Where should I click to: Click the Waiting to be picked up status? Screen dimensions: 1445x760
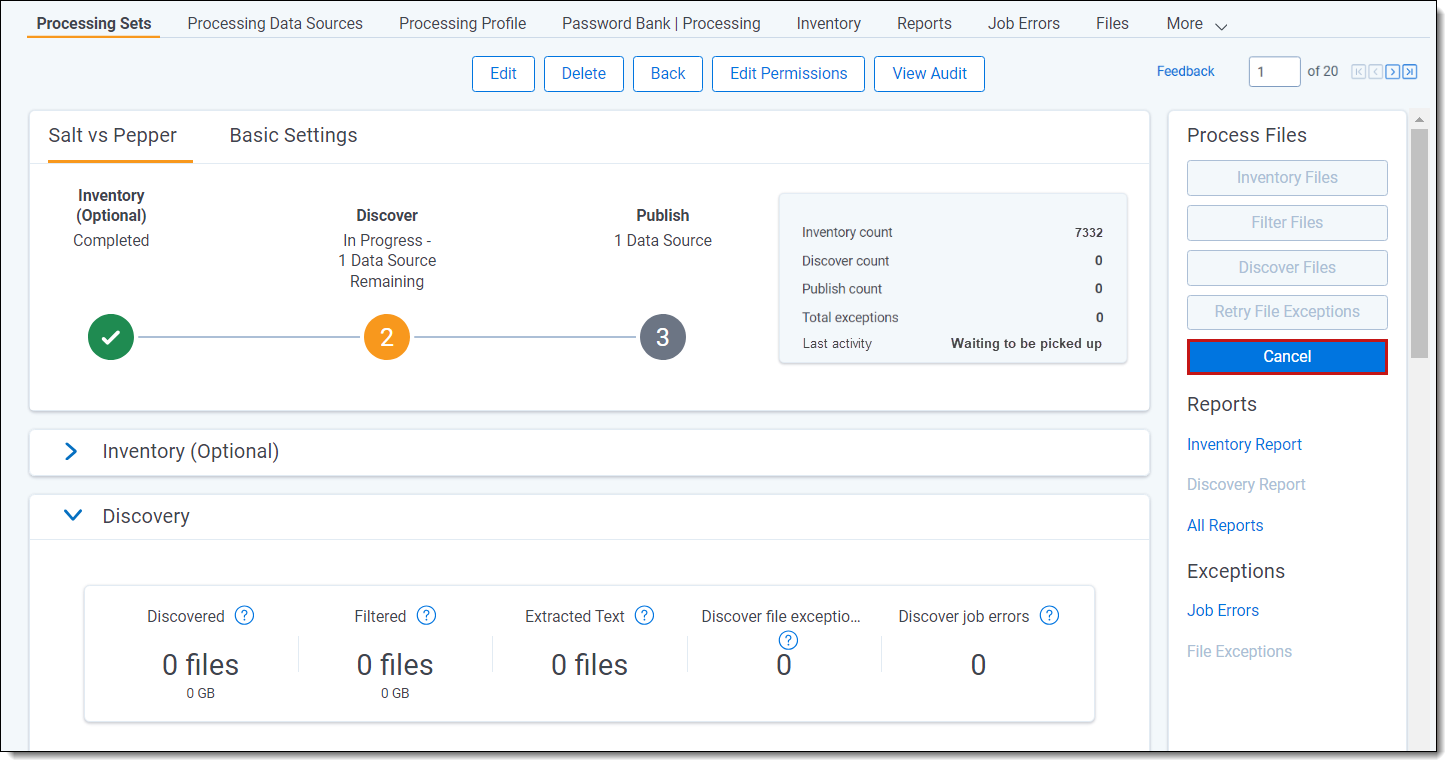tap(1026, 343)
